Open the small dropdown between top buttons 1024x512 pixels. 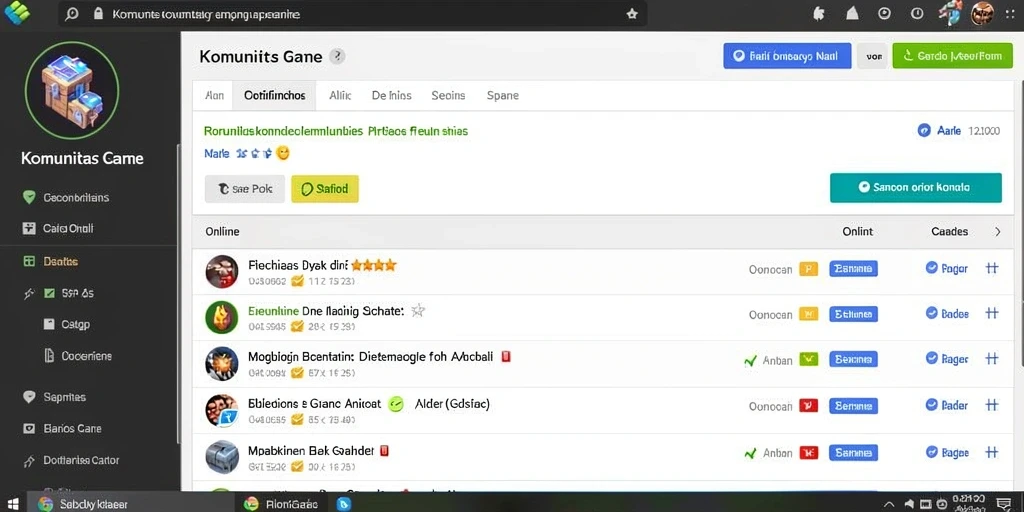pos(874,56)
